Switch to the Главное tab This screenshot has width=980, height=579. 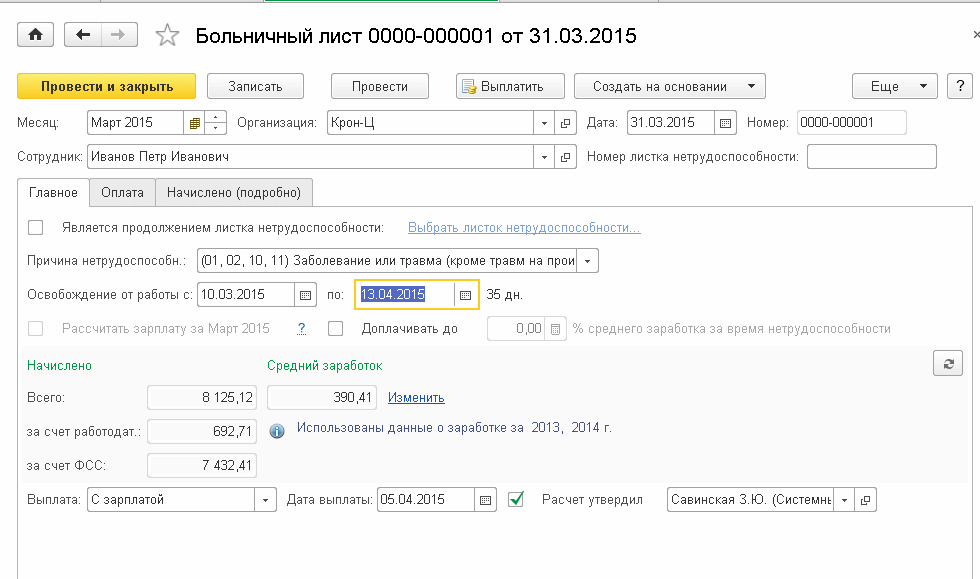53,193
